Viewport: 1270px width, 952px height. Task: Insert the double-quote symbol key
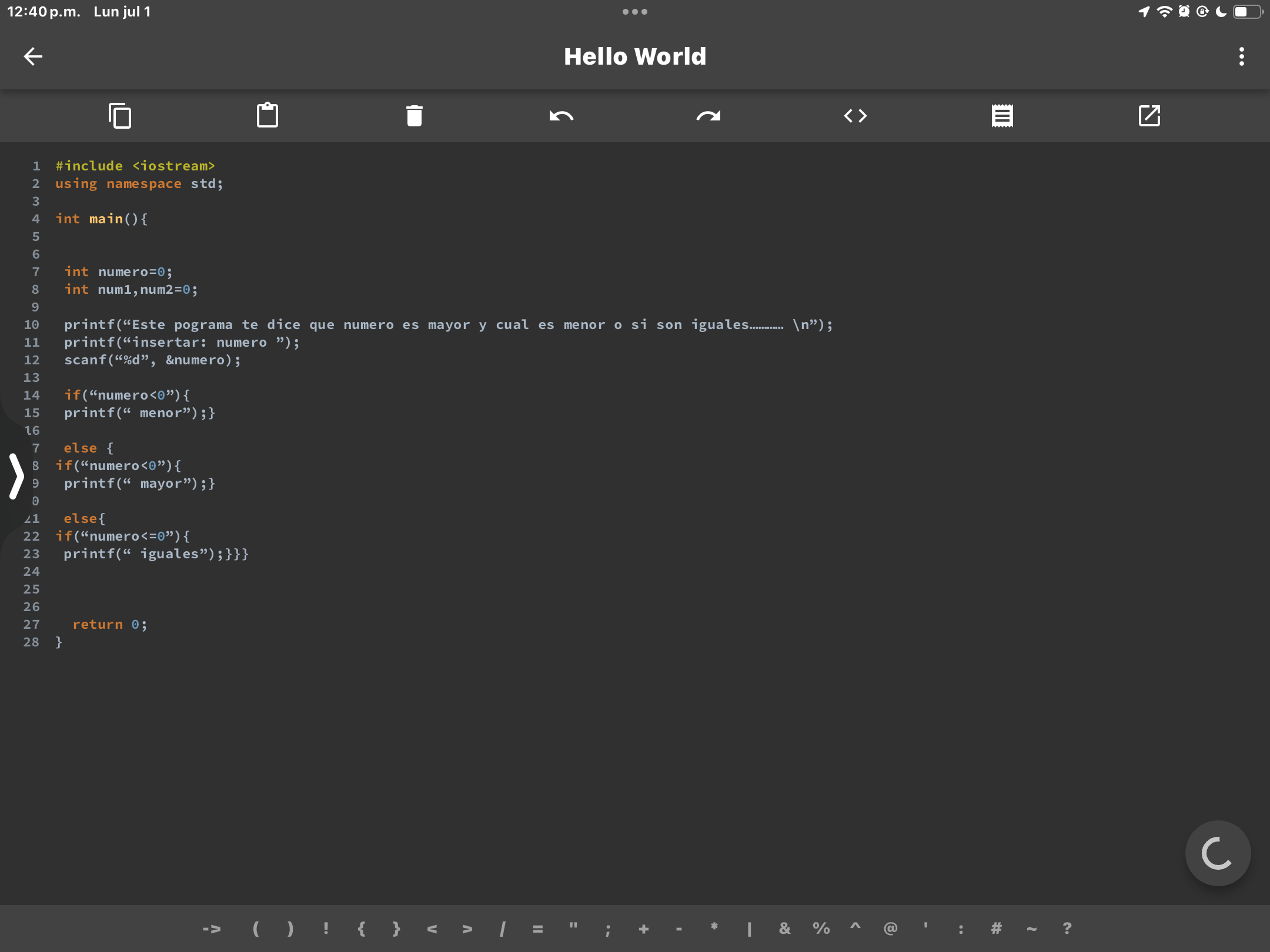pos(573,928)
